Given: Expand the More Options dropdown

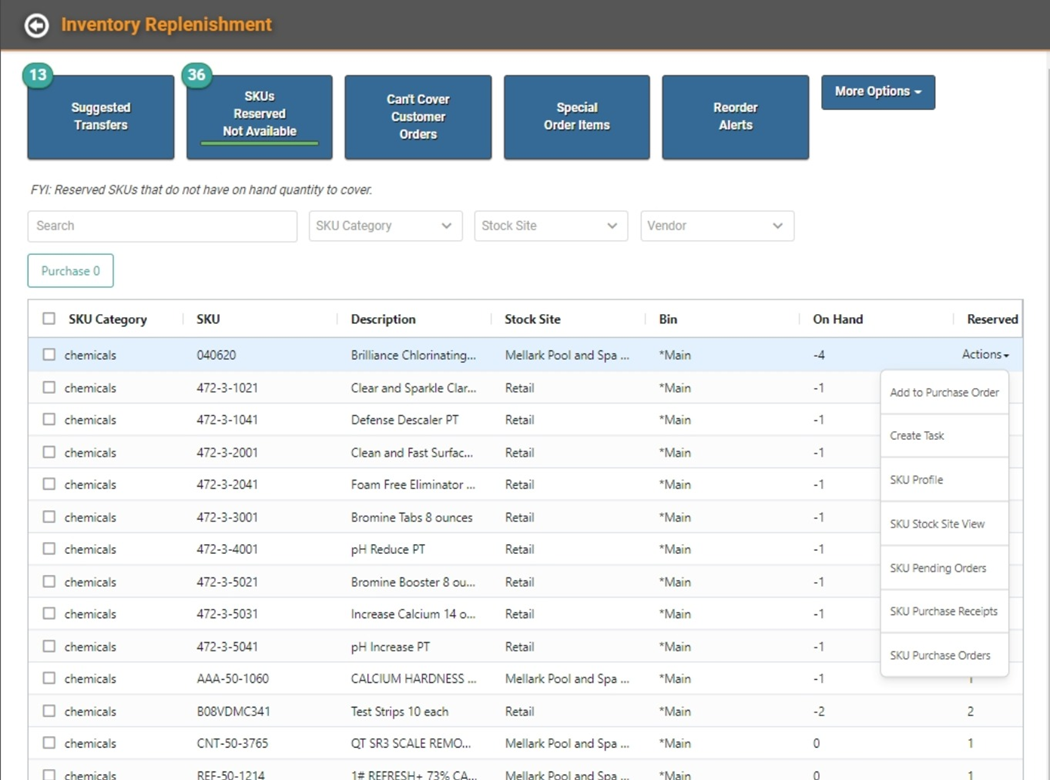Looking at the screenshot, I should coord(878,92).
